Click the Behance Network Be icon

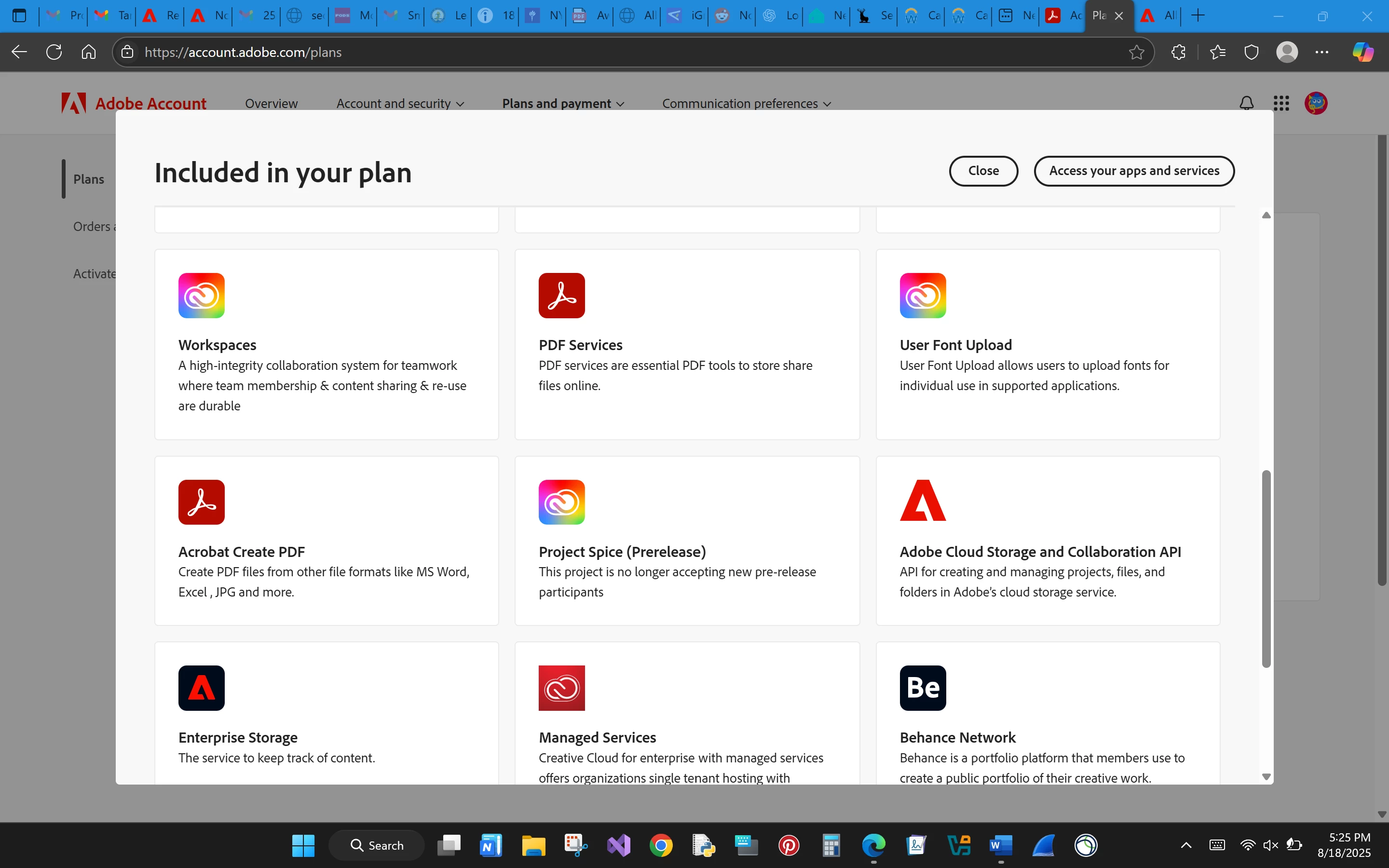click(x=922, y=688)
